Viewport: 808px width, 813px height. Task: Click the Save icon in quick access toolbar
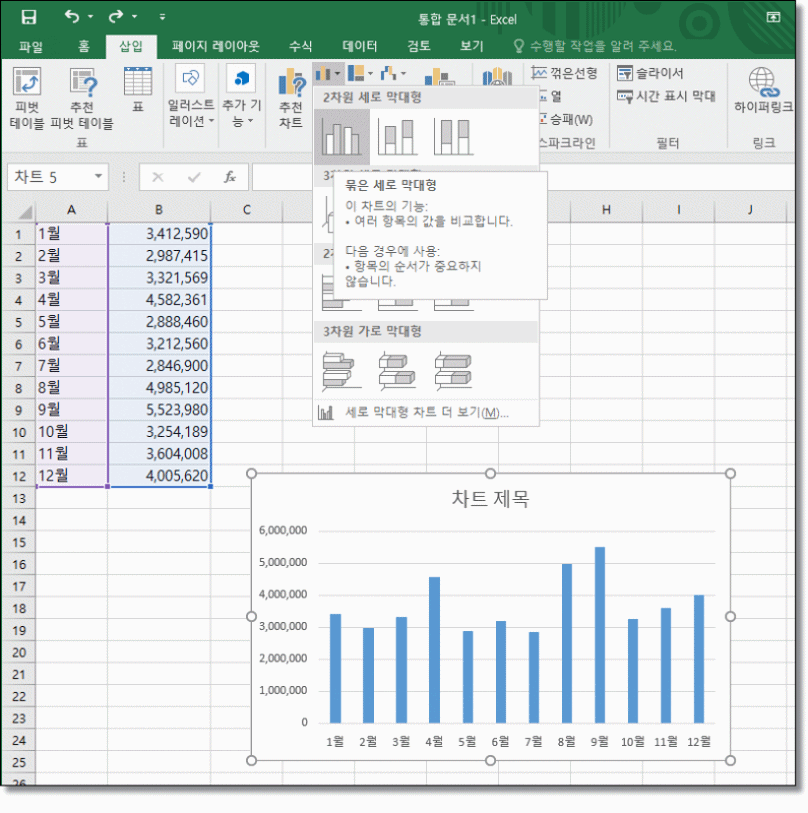(x=29, y=17)
